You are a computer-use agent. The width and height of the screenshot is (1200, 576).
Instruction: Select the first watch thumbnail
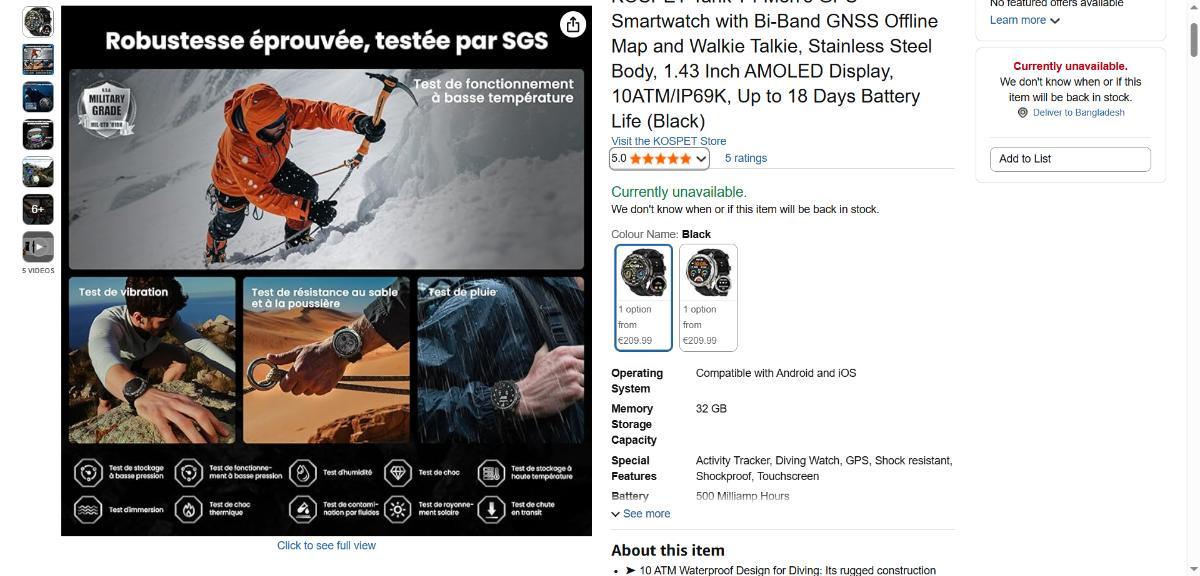tap(38, 21)
